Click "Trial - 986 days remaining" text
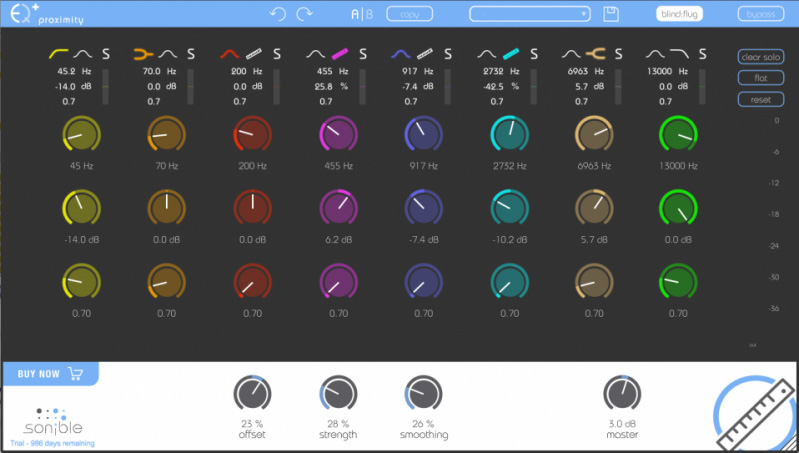This screenshot has height=453, width=799. (x=52, y=443)
